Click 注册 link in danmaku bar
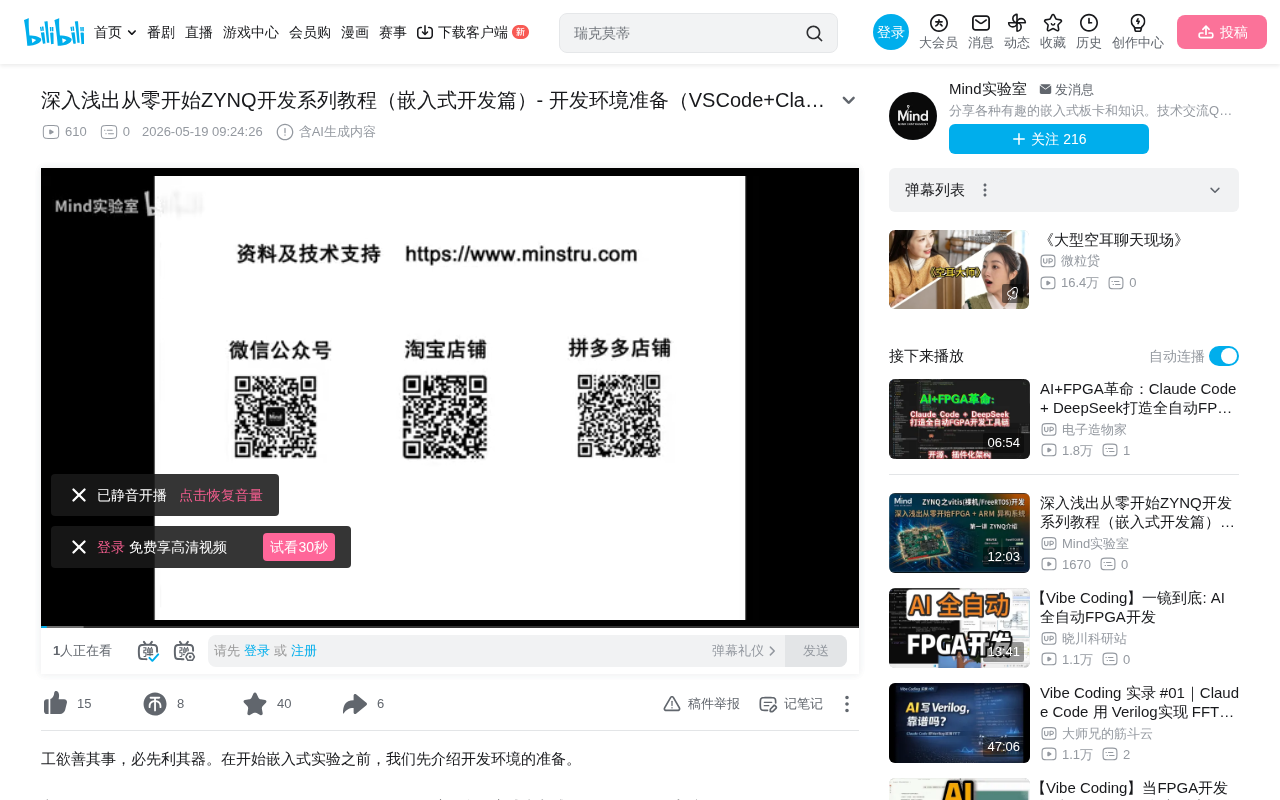The width and height of the screenshot is (1280, 800). (x=304, y=651)
